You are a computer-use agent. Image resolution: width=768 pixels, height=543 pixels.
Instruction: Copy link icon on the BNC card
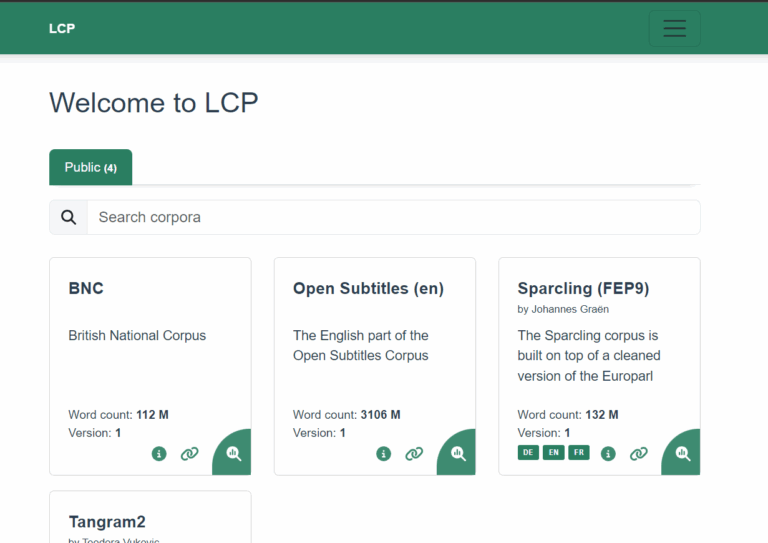click(x=190, y=454)
